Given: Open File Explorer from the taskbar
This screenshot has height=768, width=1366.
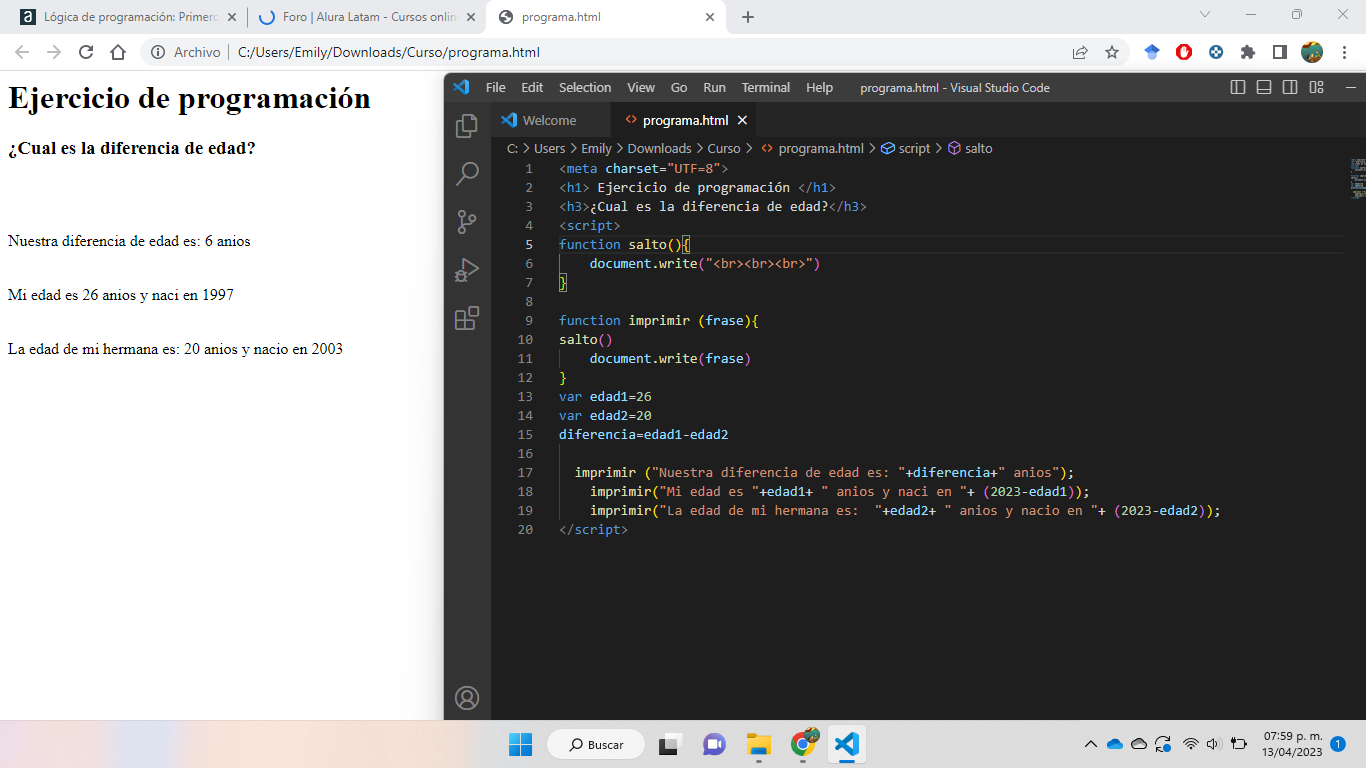Looking at the screenshot, I should click(759, 744).
